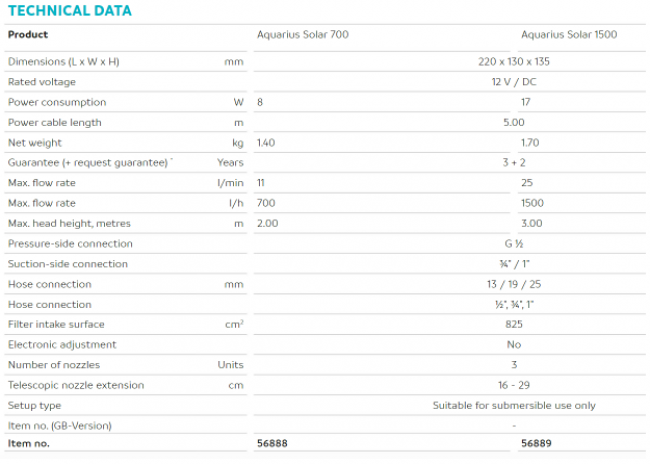Click net weight value 1.40
Image resolution: width=650 pixels, height=464 pixels.
[266, 143]
